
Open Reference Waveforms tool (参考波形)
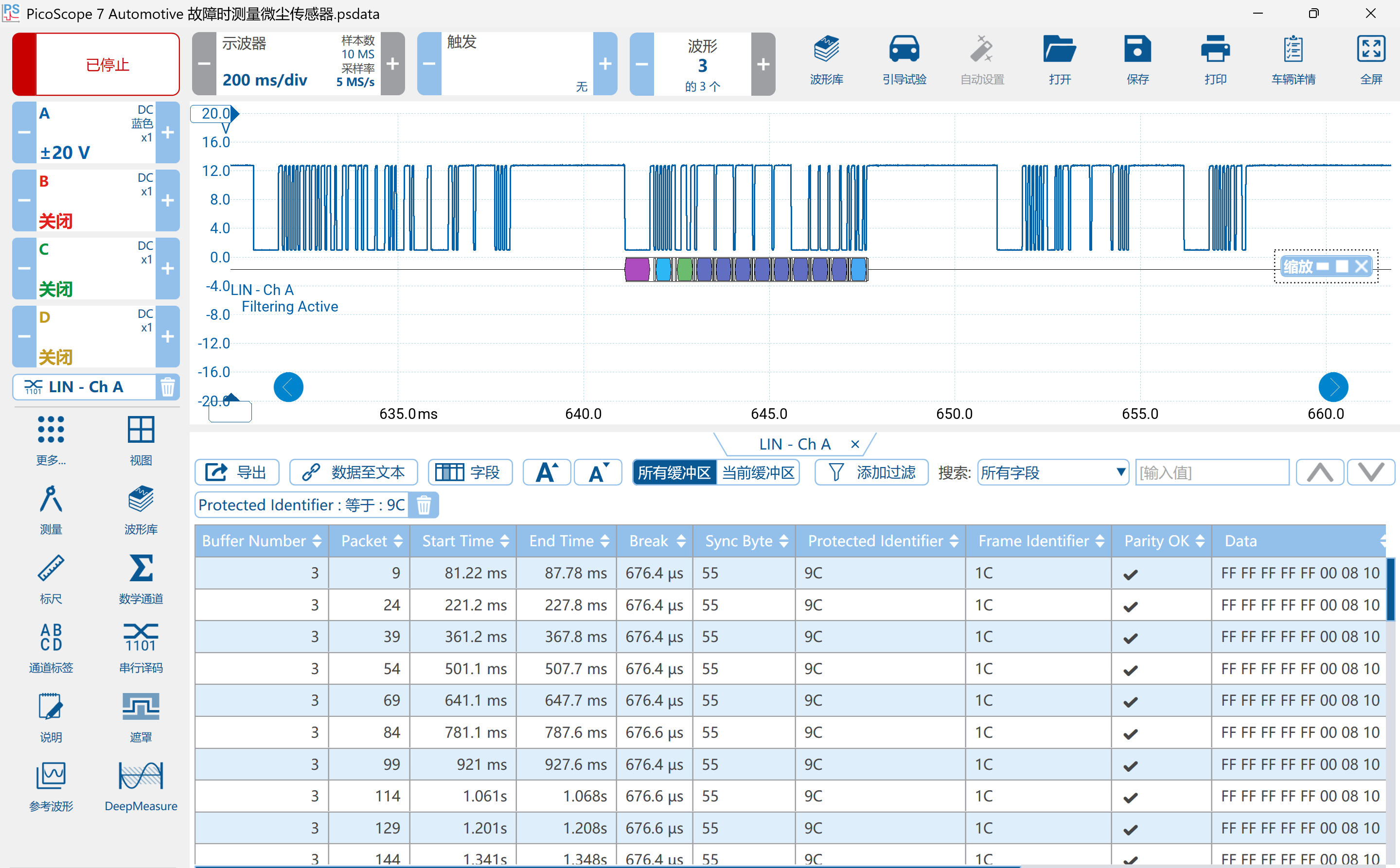pyautogui.click(x=51, y=786)
